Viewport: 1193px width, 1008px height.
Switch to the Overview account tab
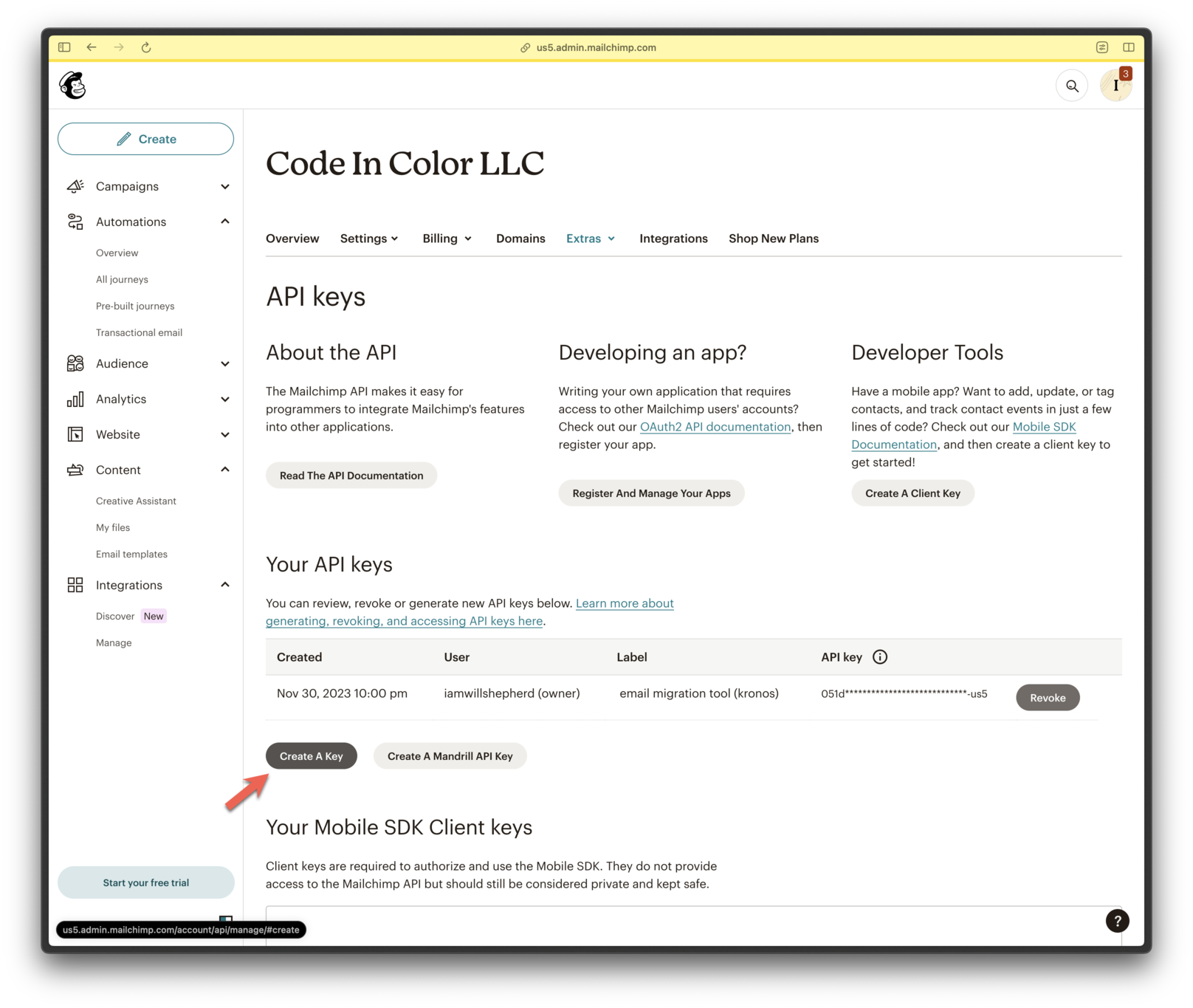[292, 239]
